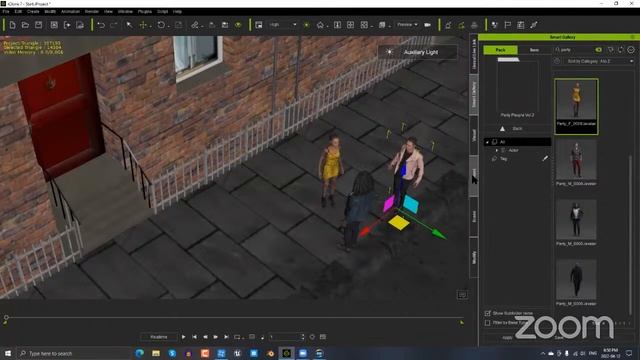Click the Redo arrow icon

pos(114,25)
